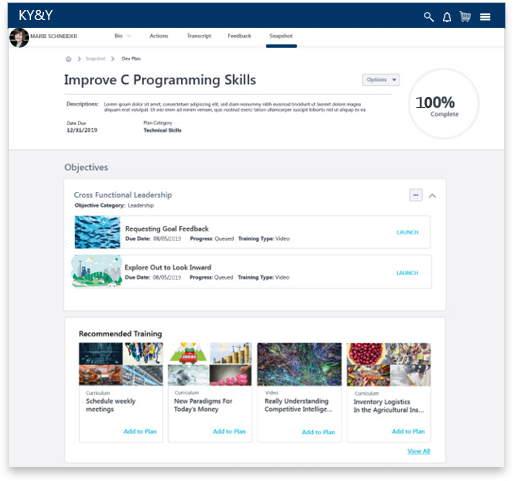
Task: Go to home via breadcrumb house icon
Action: click(68, 59)
